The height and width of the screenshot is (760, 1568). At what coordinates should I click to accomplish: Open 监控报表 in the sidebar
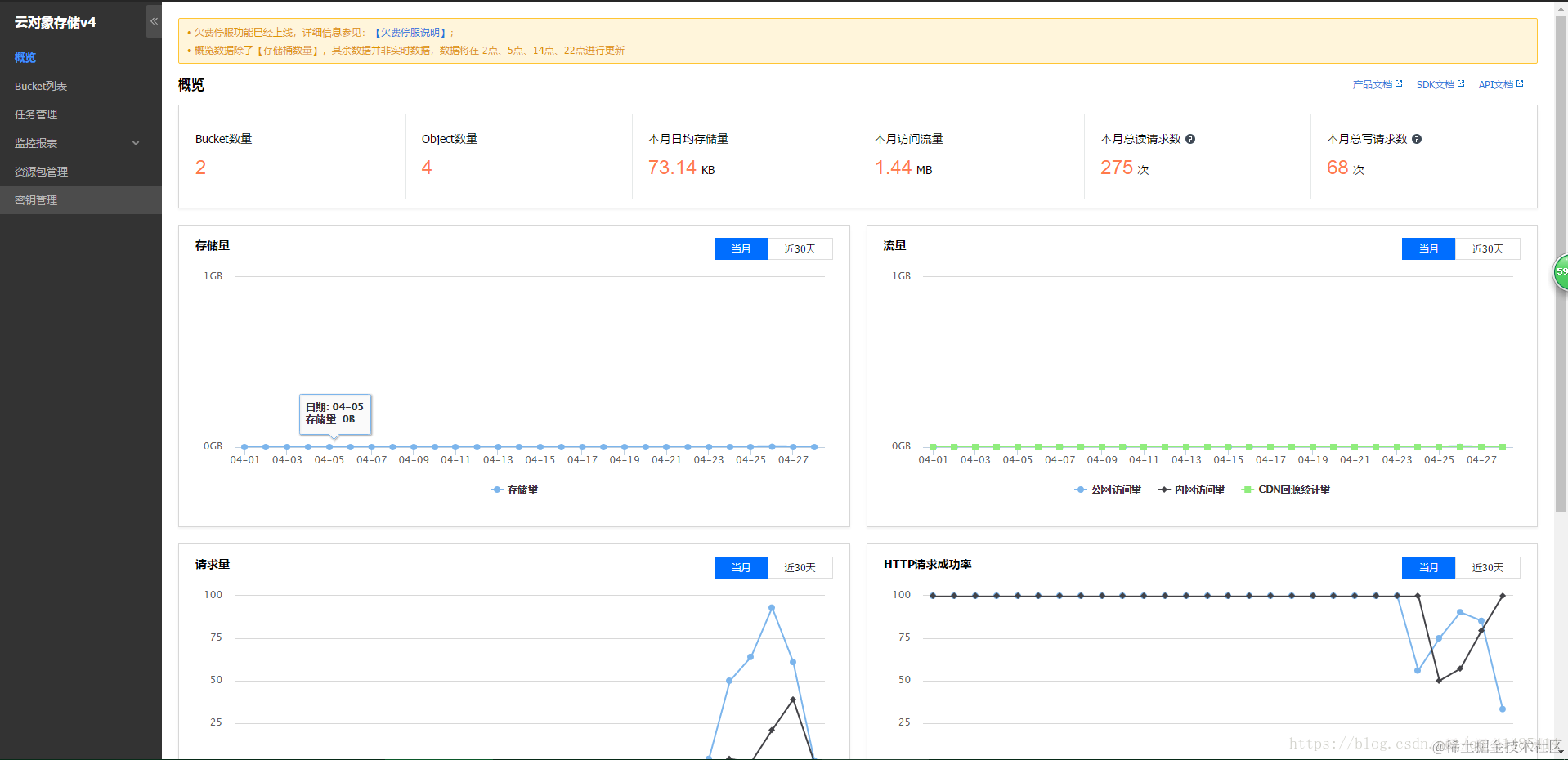(36, 143)
